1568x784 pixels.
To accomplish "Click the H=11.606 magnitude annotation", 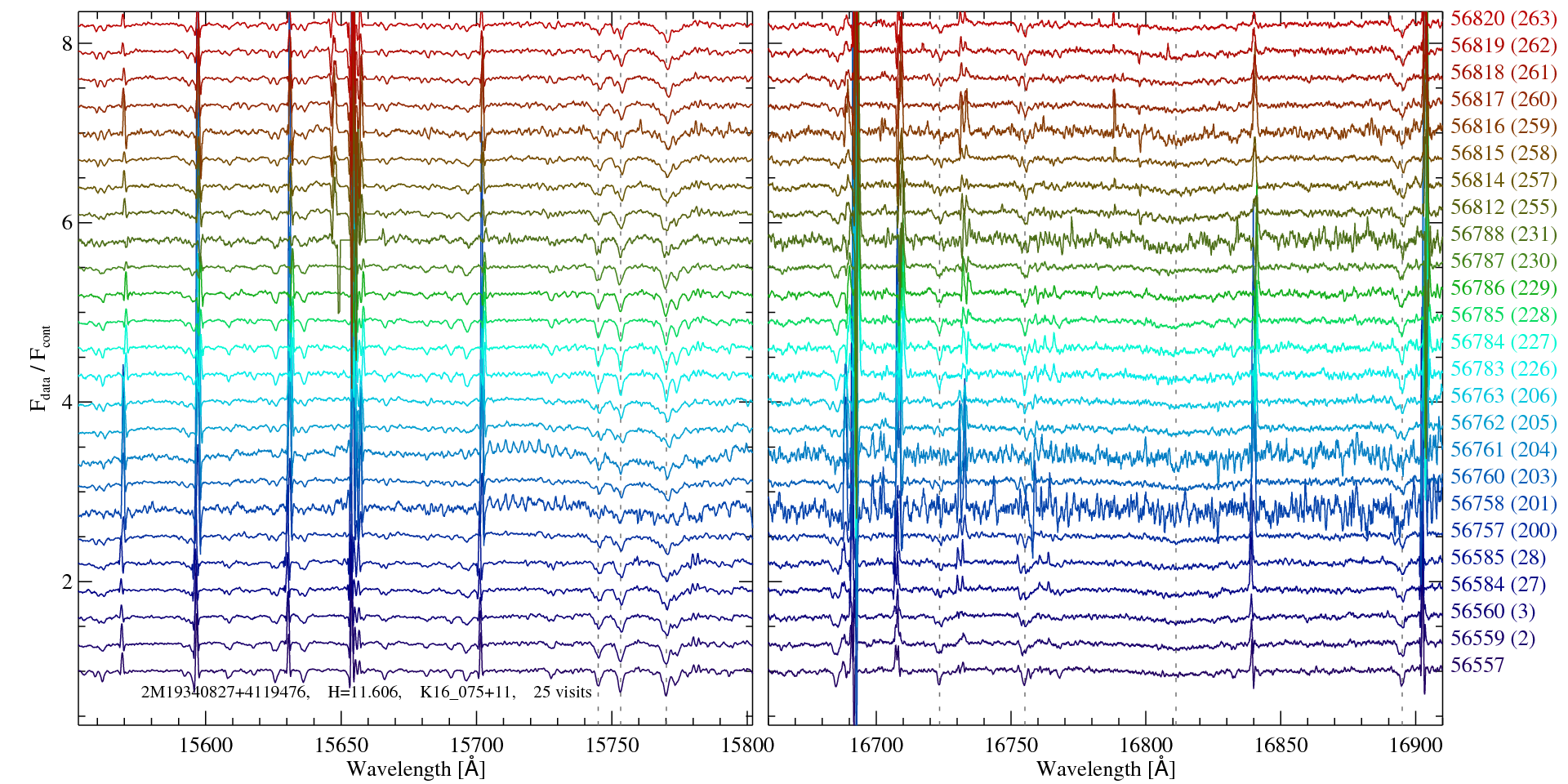I will [363, 693].
